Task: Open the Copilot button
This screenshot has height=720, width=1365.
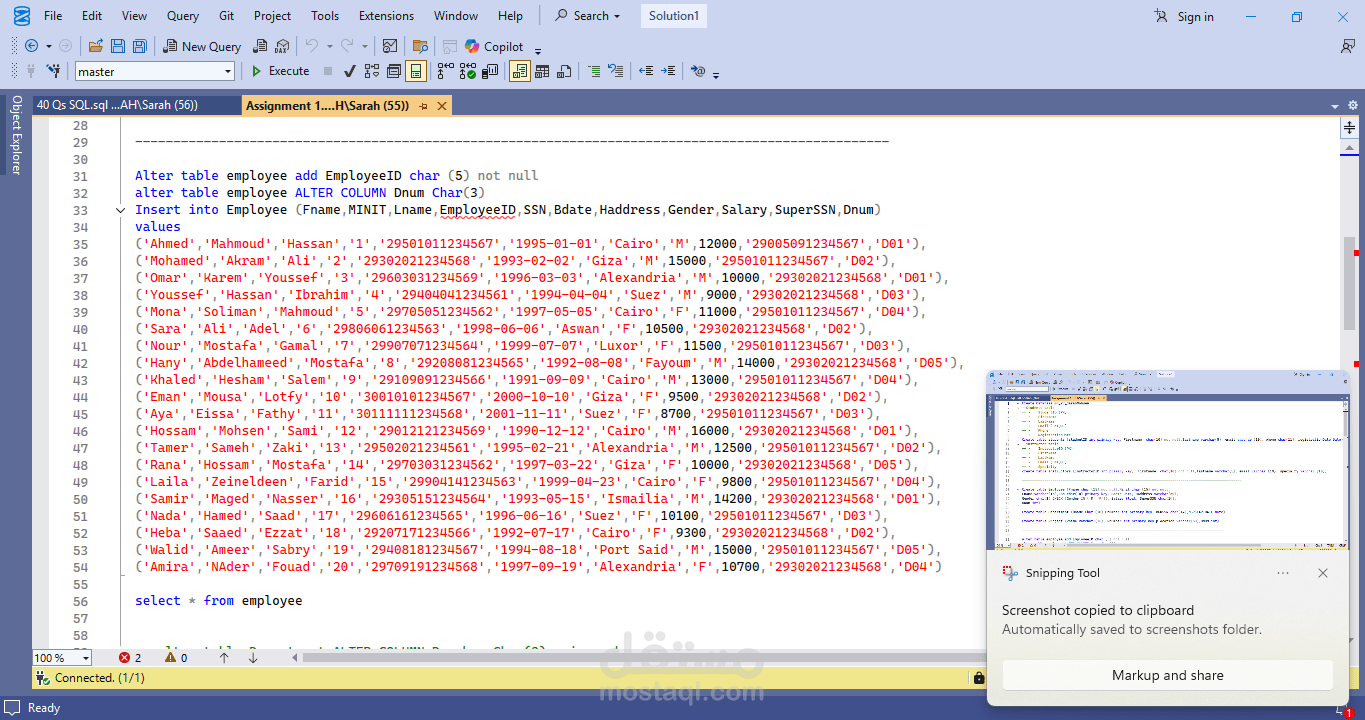Action: 494,46
